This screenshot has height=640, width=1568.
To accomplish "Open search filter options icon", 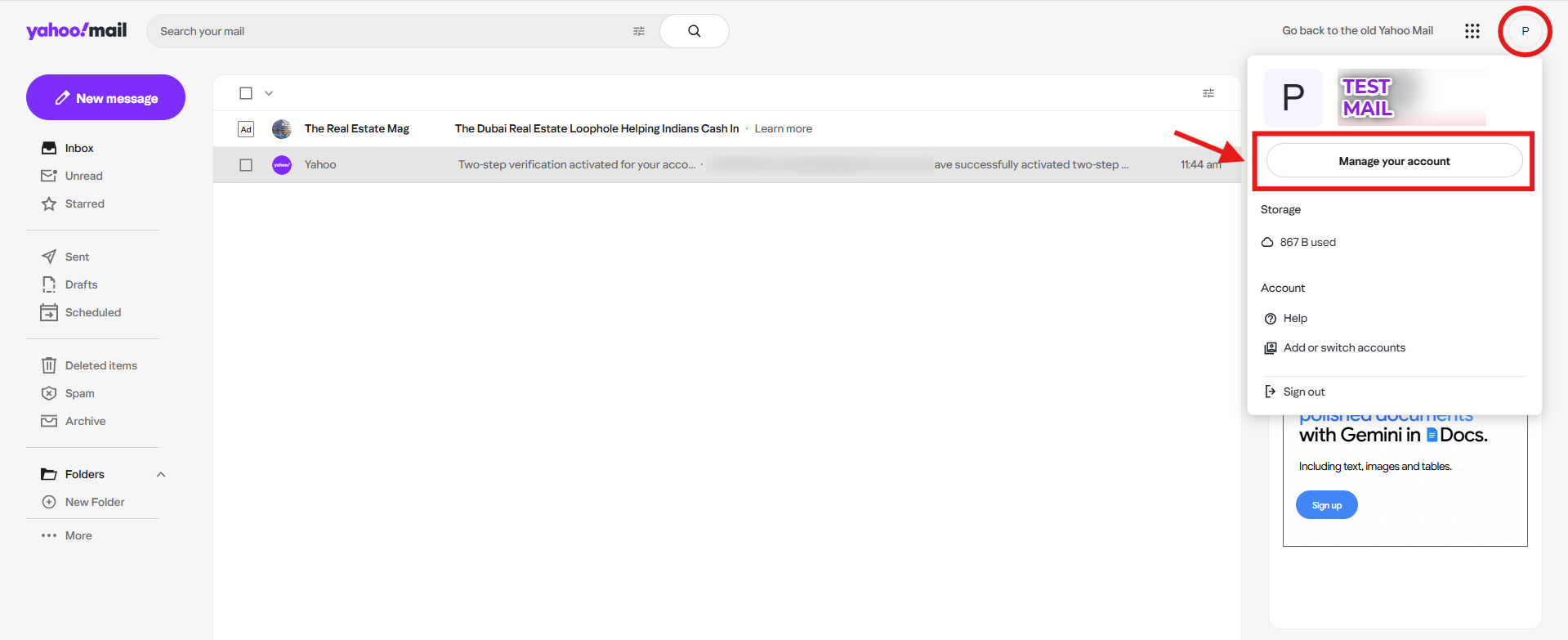I will pos(638,31).
